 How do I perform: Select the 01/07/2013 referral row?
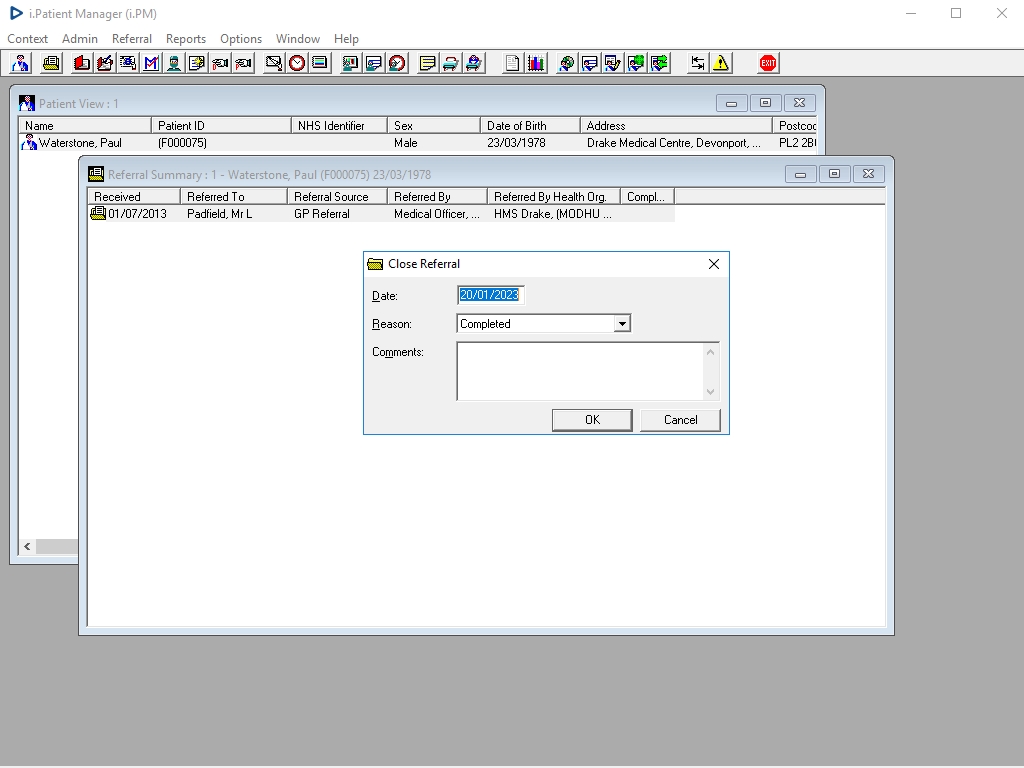pos(381,214)
